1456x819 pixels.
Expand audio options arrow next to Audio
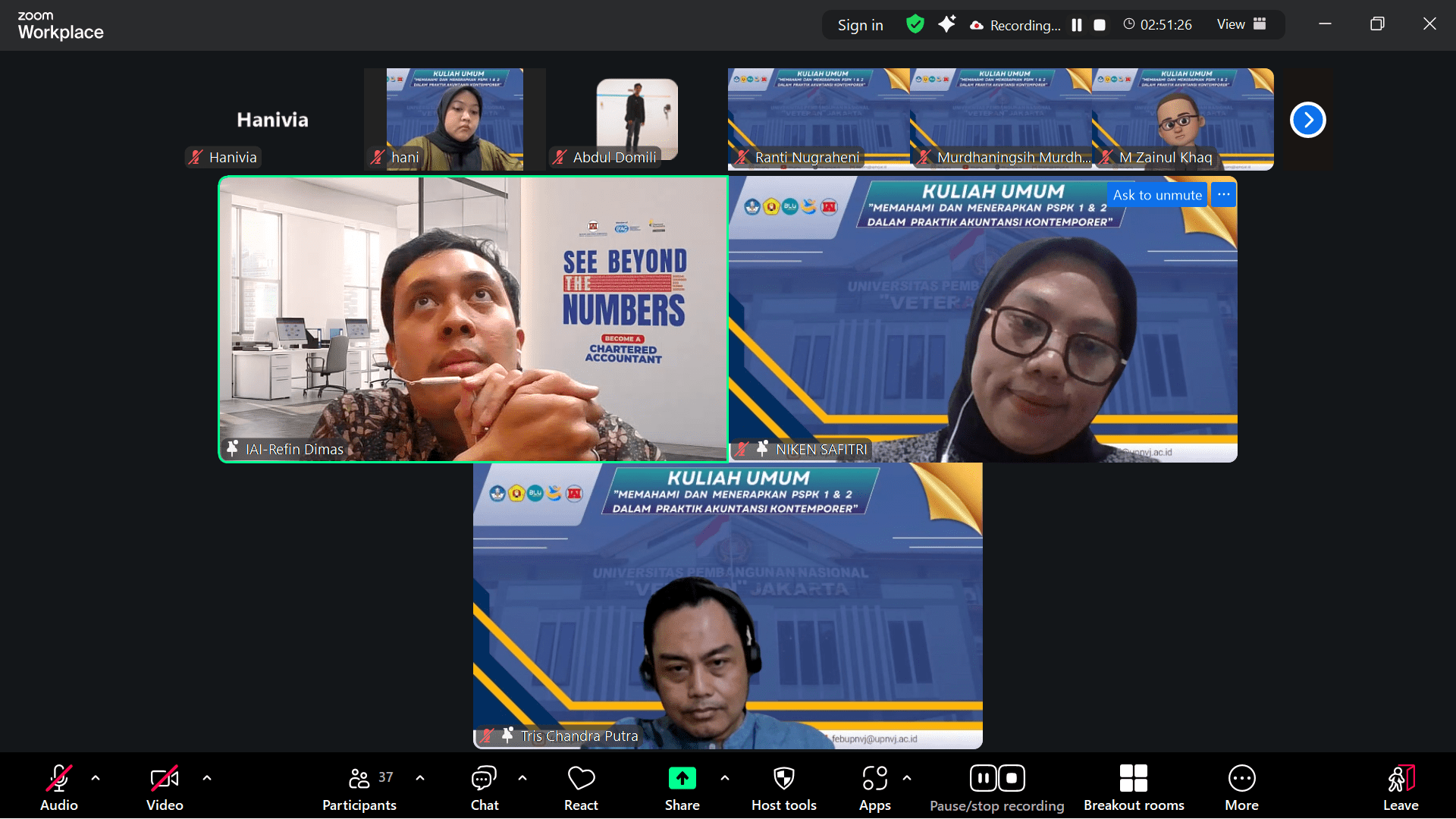(x=96, y=778)
